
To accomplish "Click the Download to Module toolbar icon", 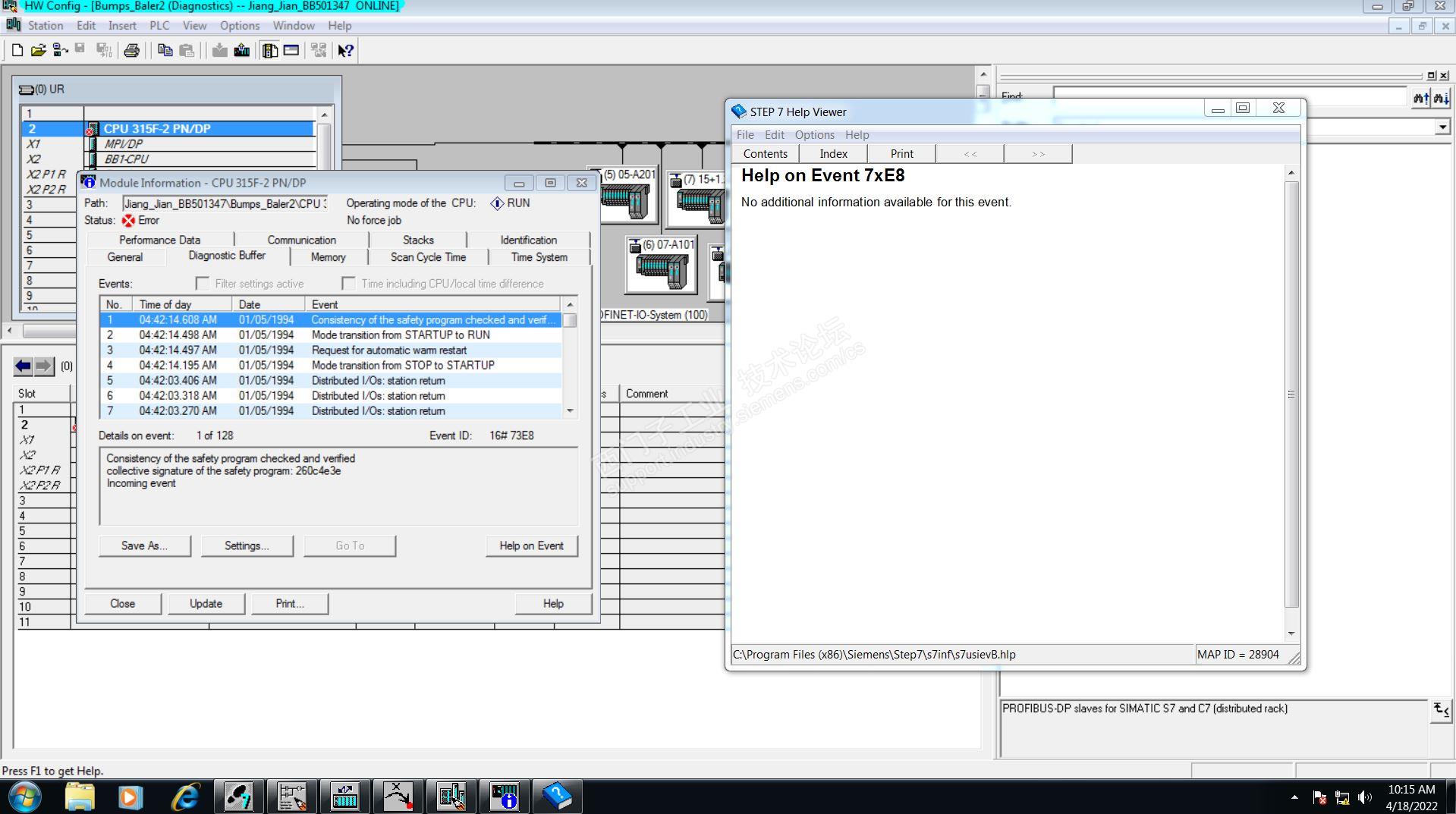I will click(219, 51).
